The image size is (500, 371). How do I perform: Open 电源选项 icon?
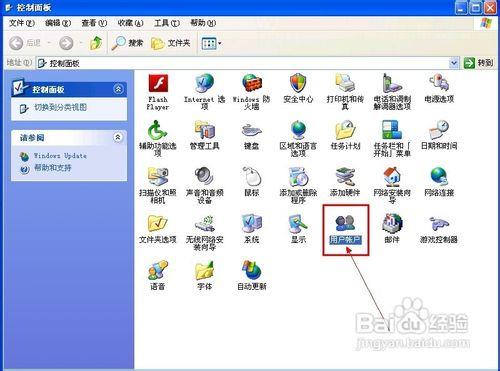click(x=439, y=83)
